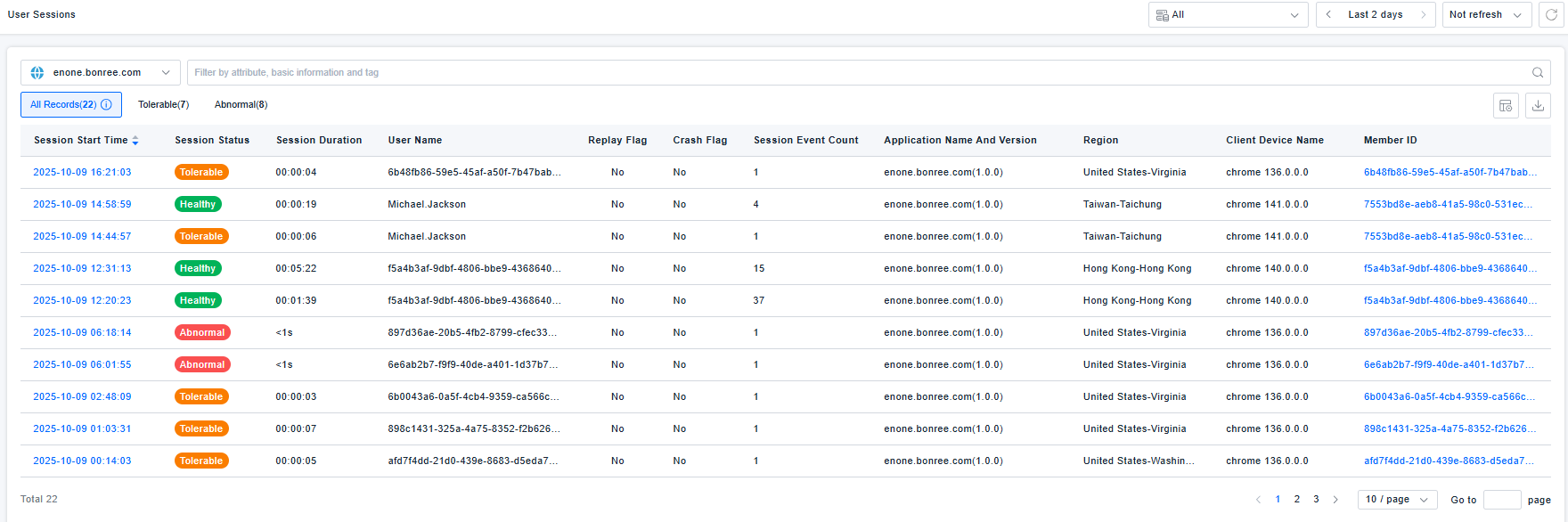Switch to the Abnormal(8) tab
Image resolution: width=1568 pixels, height=522 pixels.
[241, 105]
